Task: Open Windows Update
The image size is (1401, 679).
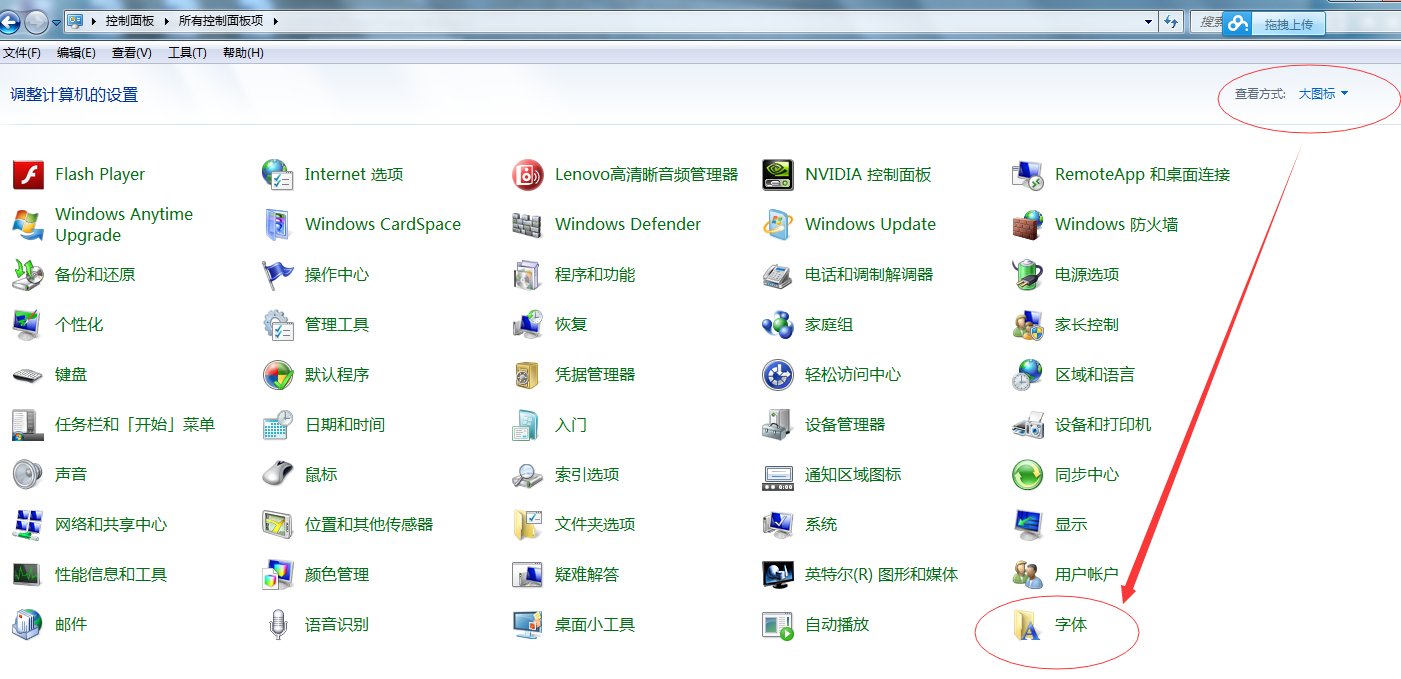Action: coord(870,224)
